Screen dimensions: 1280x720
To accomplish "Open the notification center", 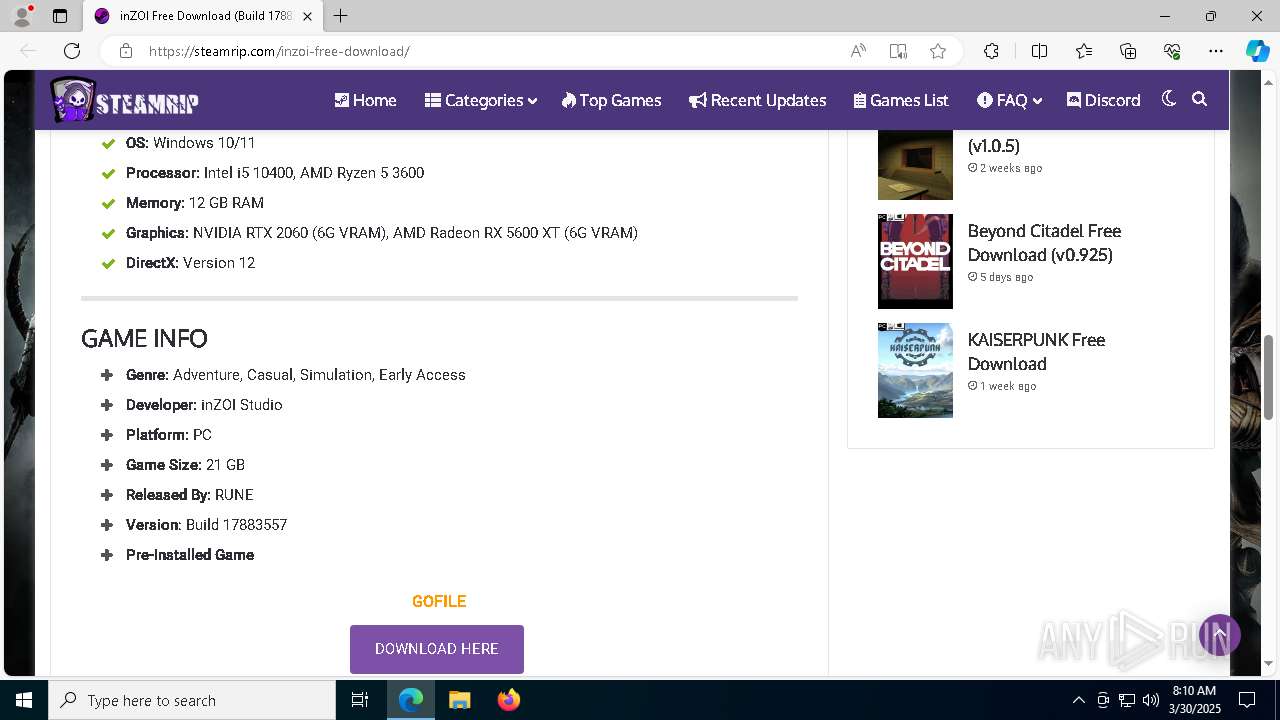I will pos(1247,700).
